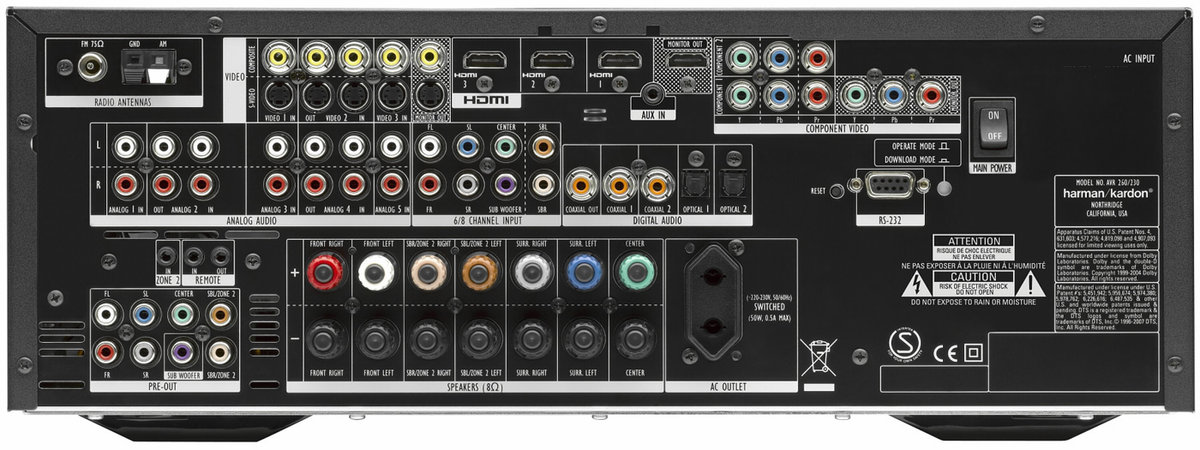The height and width of the screenshot is (450, 1200).
Task: Click the green Center positive speaker terminal
Action: 633,271
